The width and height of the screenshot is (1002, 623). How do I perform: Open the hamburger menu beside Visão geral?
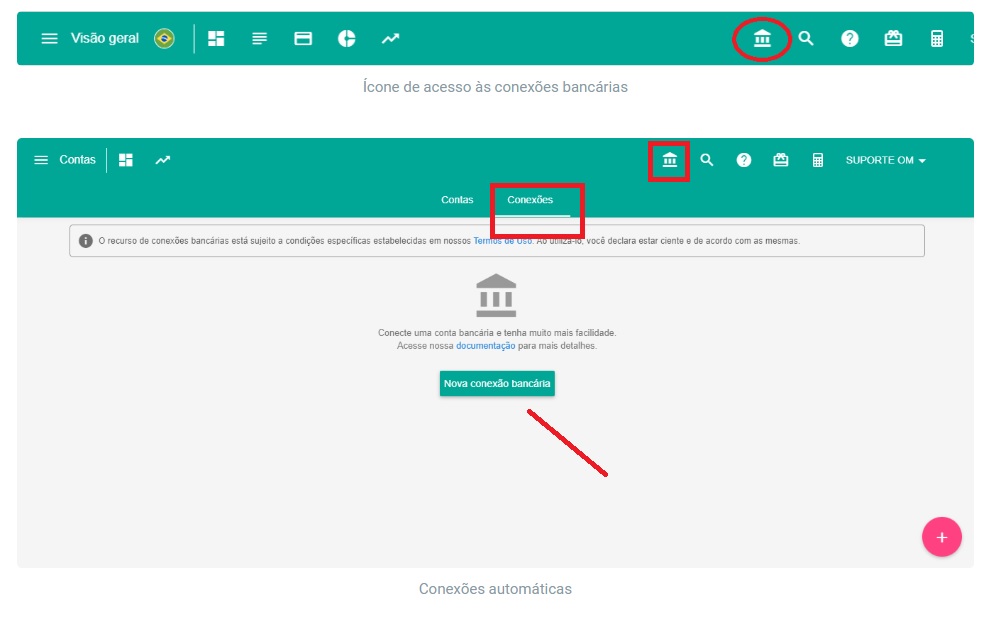[49, 39]
